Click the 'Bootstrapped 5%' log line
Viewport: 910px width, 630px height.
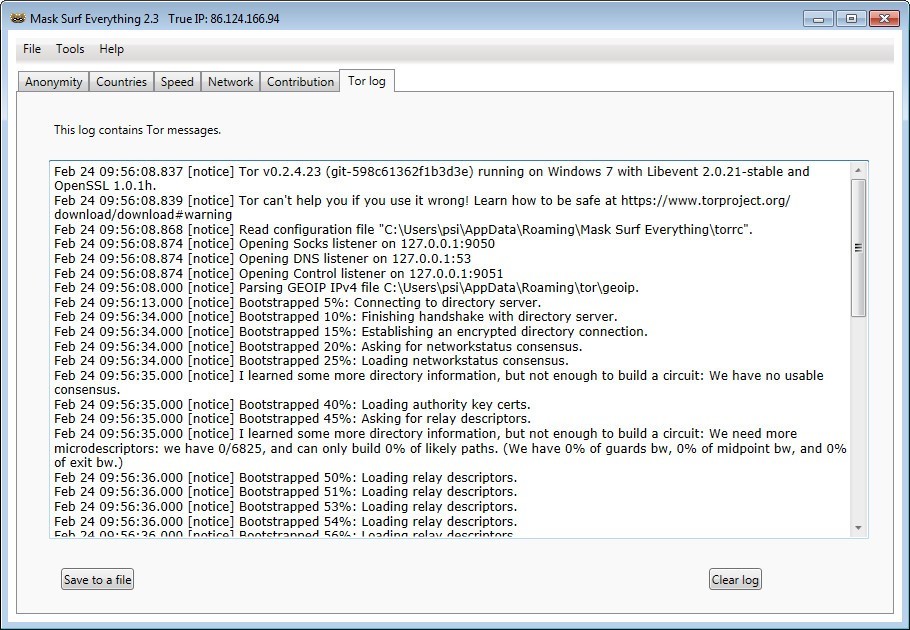click(298, 303)
